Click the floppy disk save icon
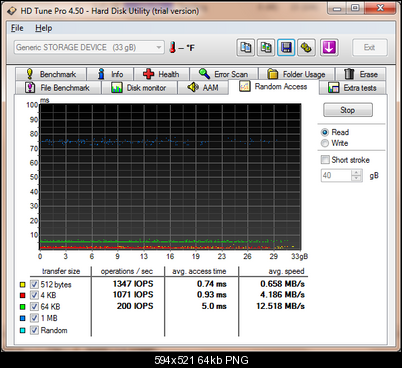 (x=286, y=48)
